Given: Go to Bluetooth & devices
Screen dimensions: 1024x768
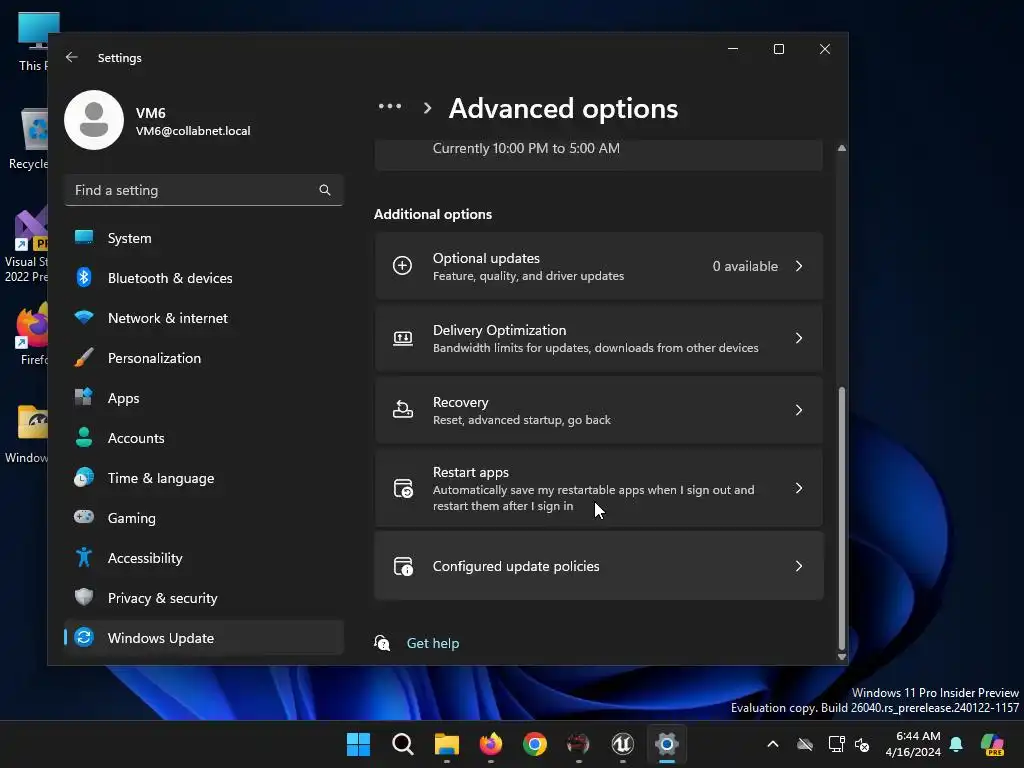Looking at the screenshot, I should coord(204,278).
